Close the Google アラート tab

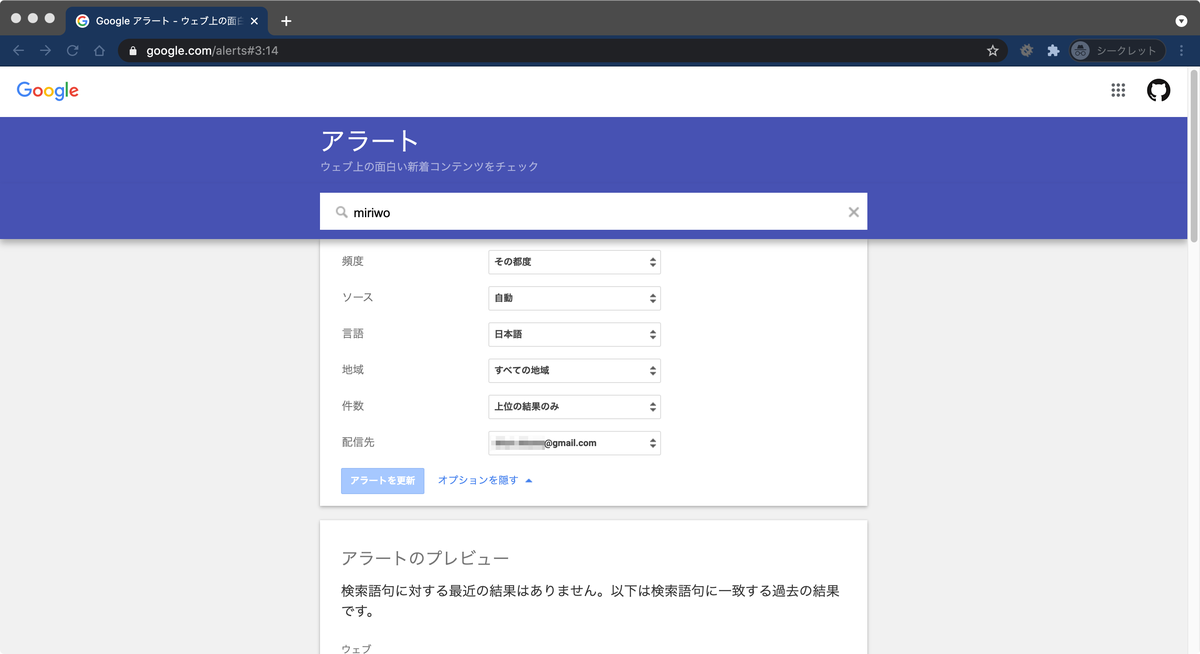pyautogui.click(x=255, y=21)
